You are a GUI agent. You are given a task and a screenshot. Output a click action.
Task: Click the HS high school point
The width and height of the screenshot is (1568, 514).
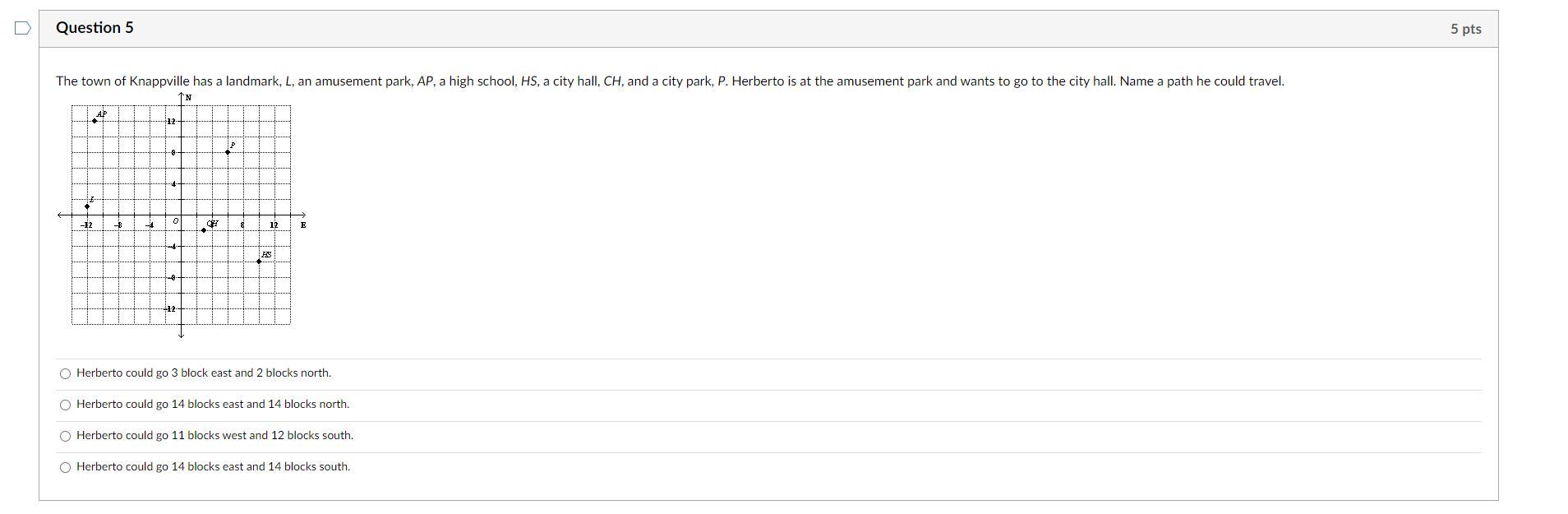(x=259, y=262)
